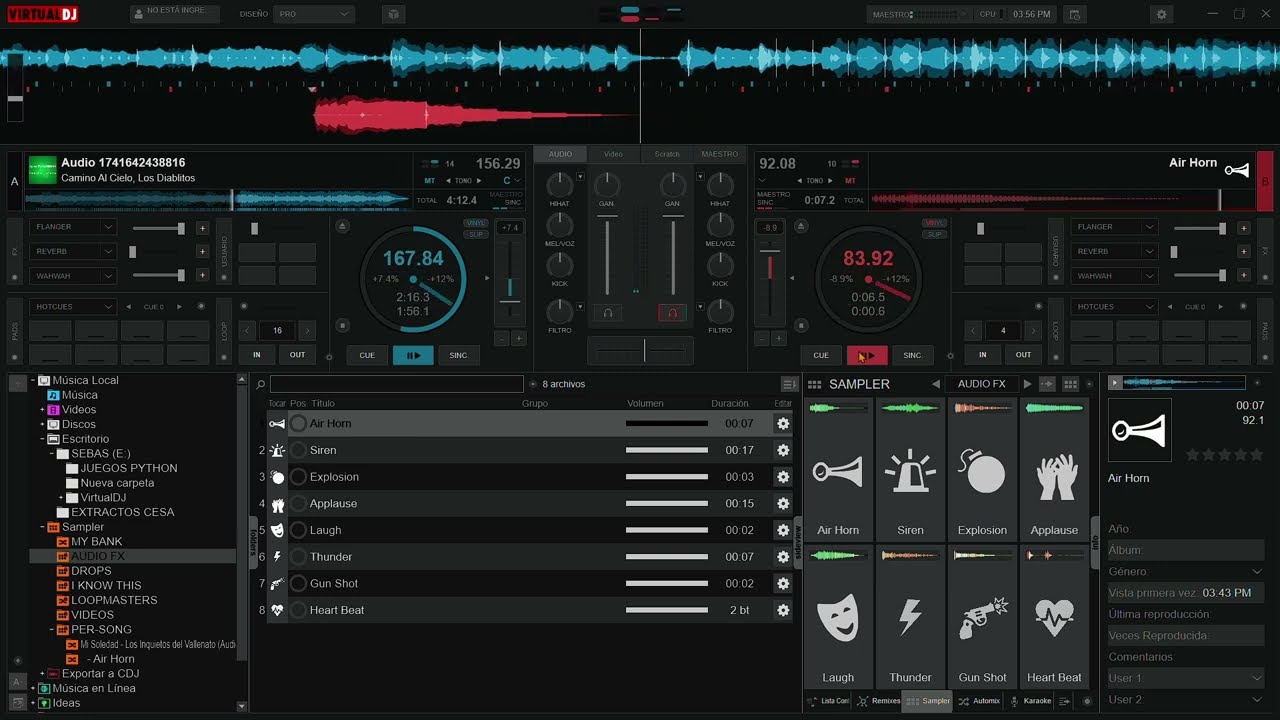This screenshot has height=720, width=1280.
Task: Pause playback on deck A
Action: [x=413, y=355]
